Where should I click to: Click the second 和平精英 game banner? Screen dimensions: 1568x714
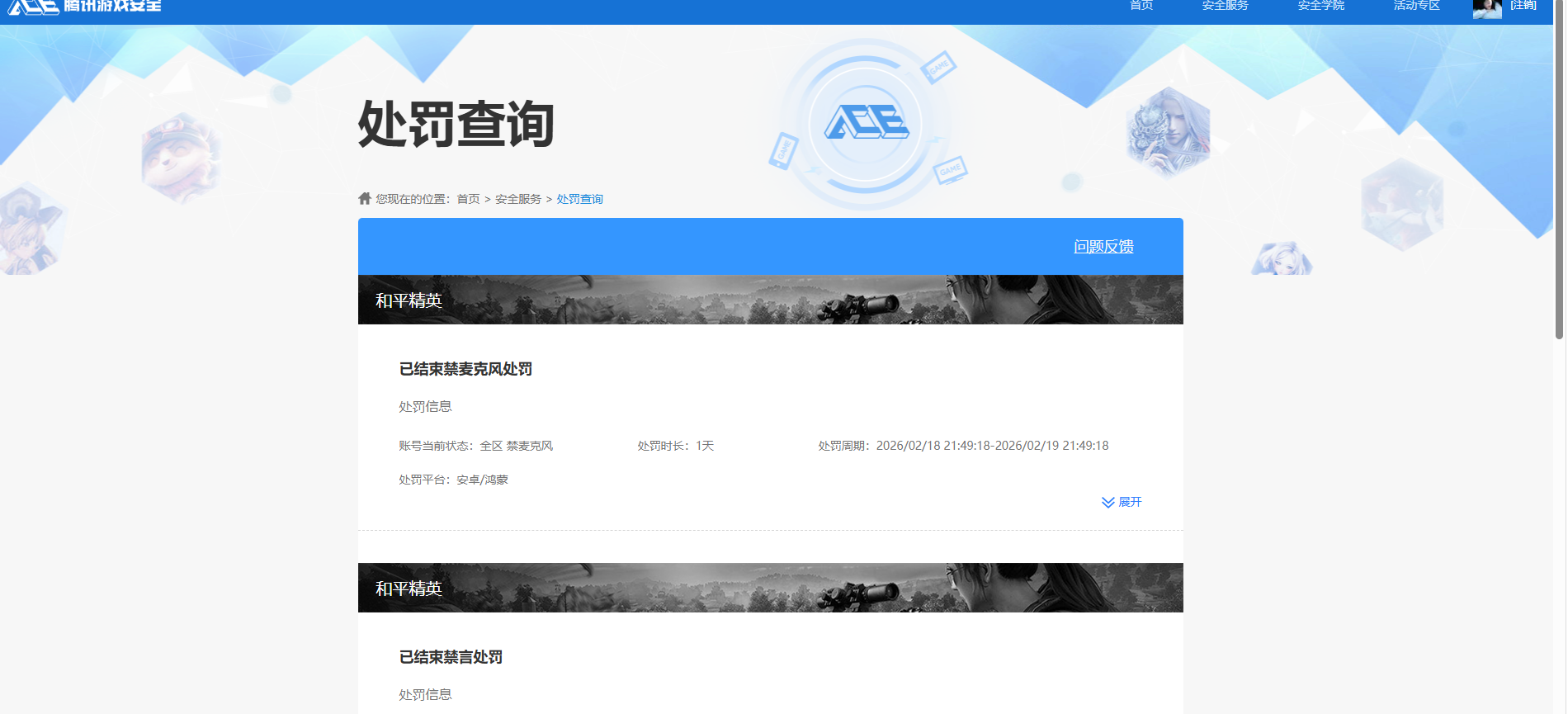point(771,588)
